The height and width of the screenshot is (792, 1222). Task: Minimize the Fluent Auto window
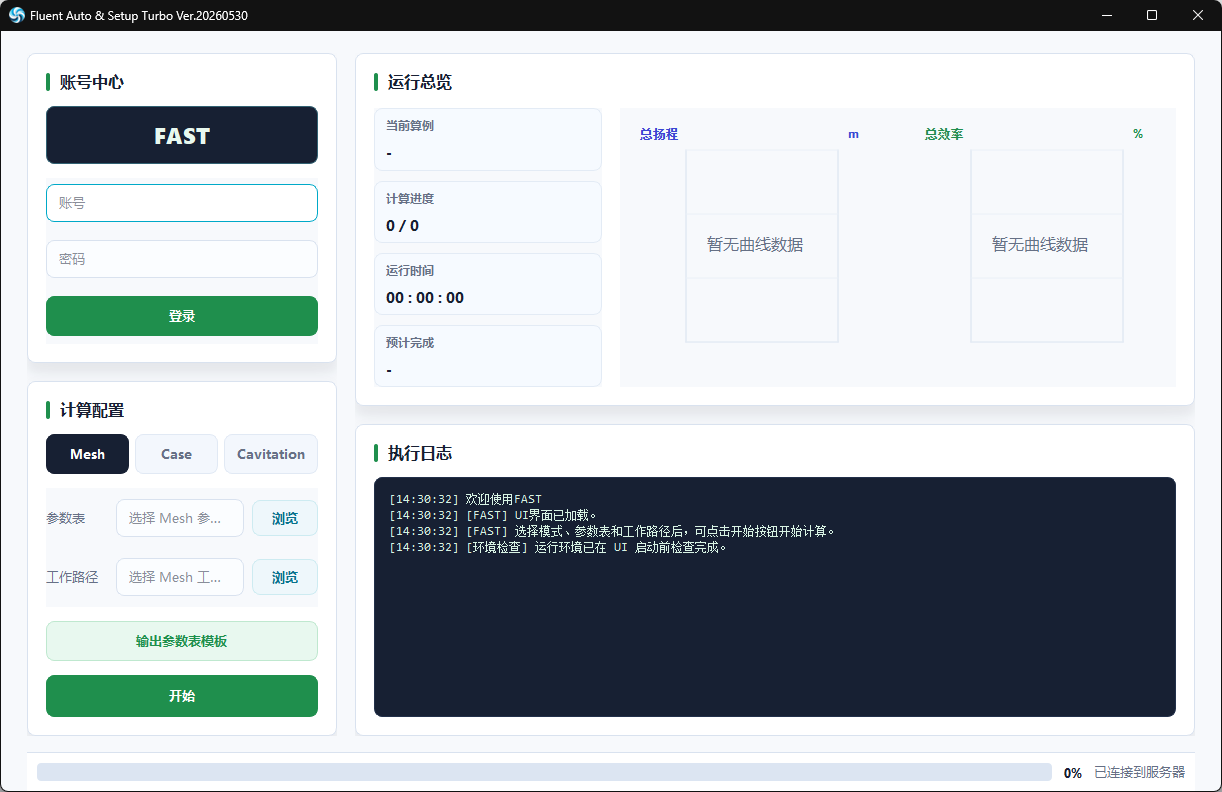(x=1107, y=15)
